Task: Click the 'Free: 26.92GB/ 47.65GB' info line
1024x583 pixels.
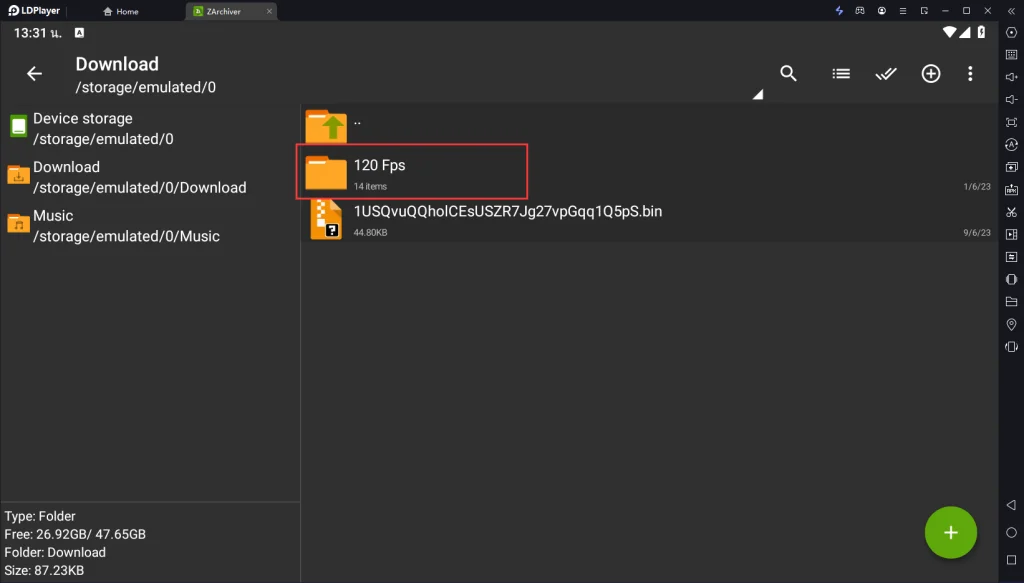Action: click(x=75, y=534)
